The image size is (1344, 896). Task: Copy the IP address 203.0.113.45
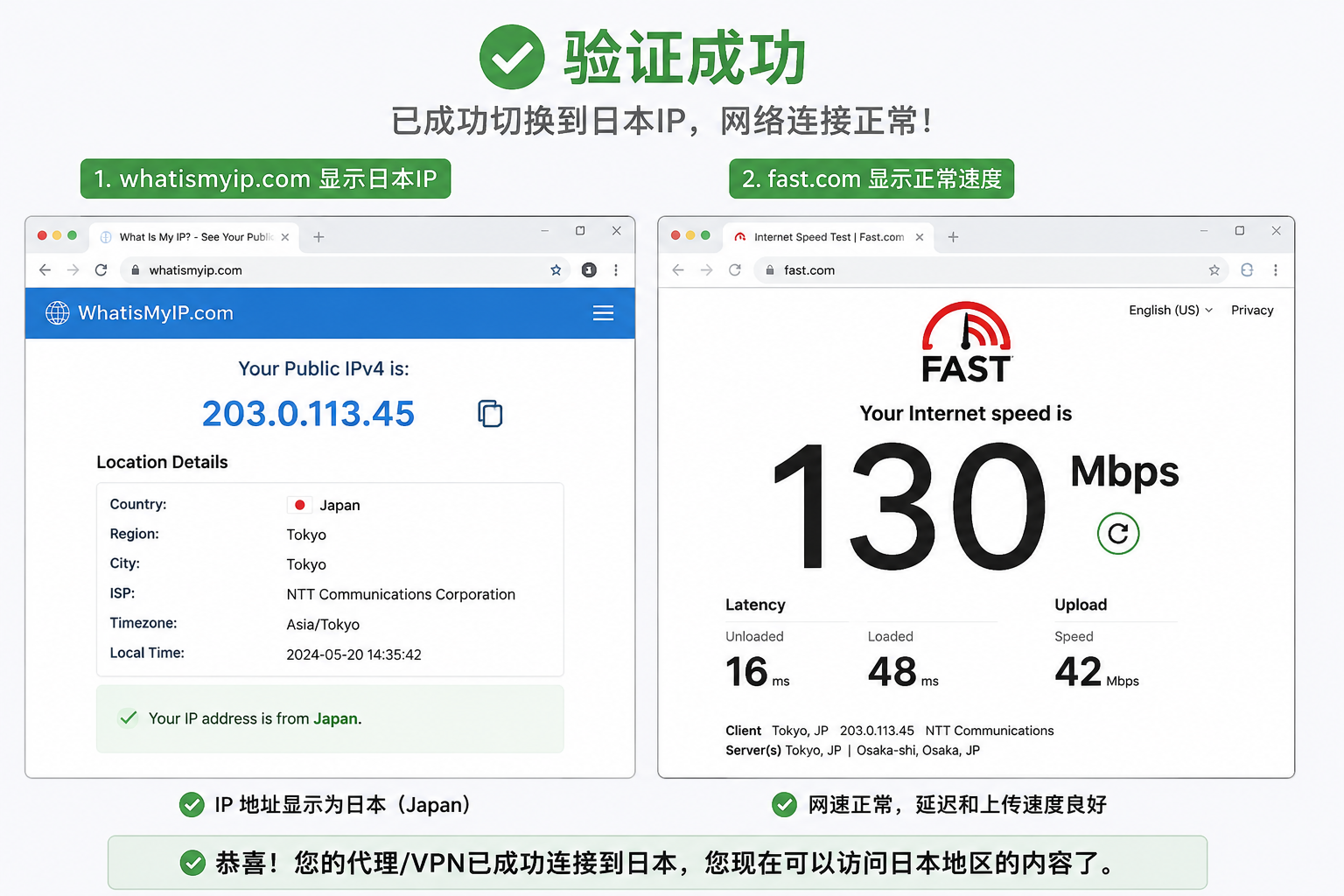point(490,413)
